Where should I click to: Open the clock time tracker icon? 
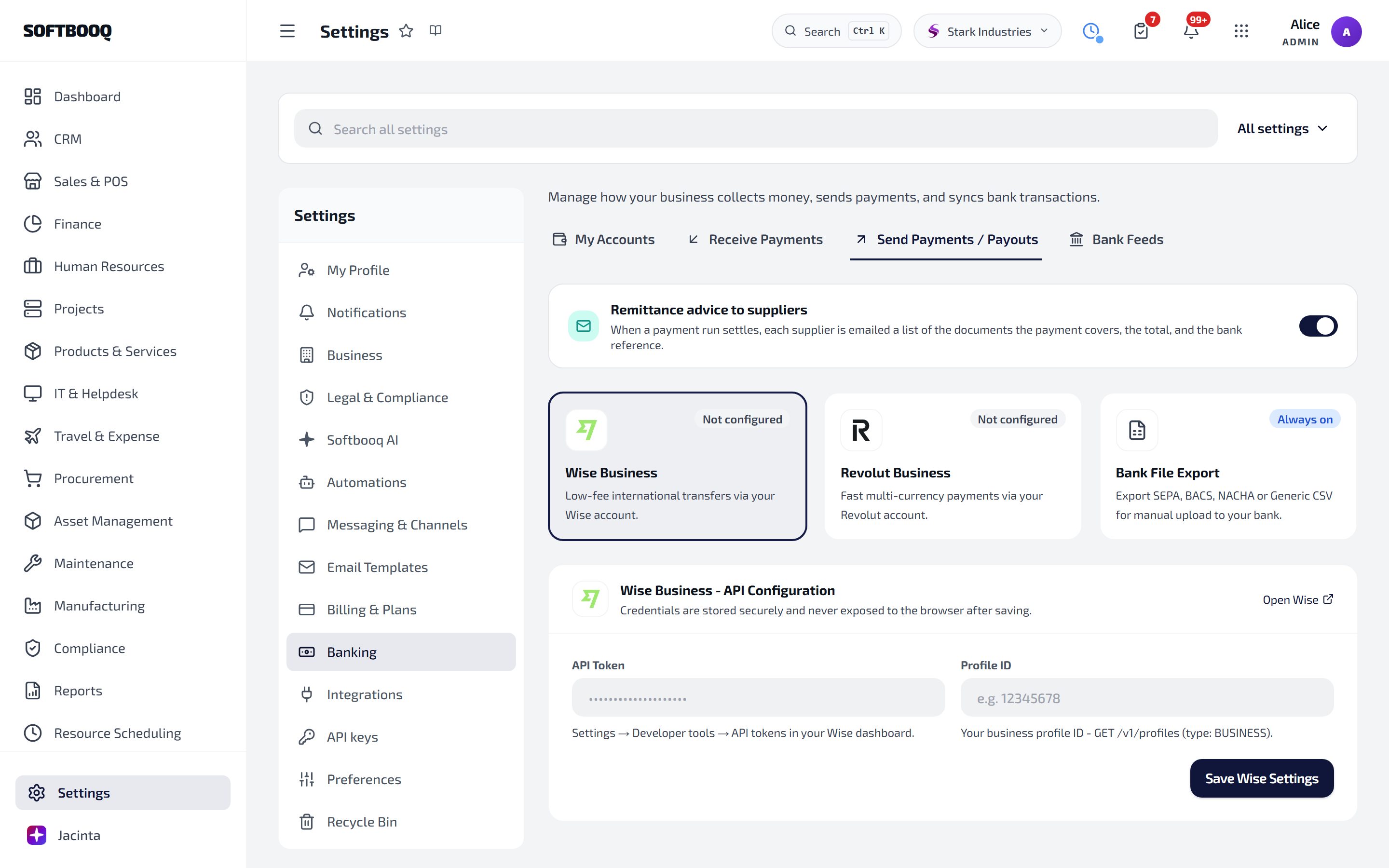(1091, 31)
